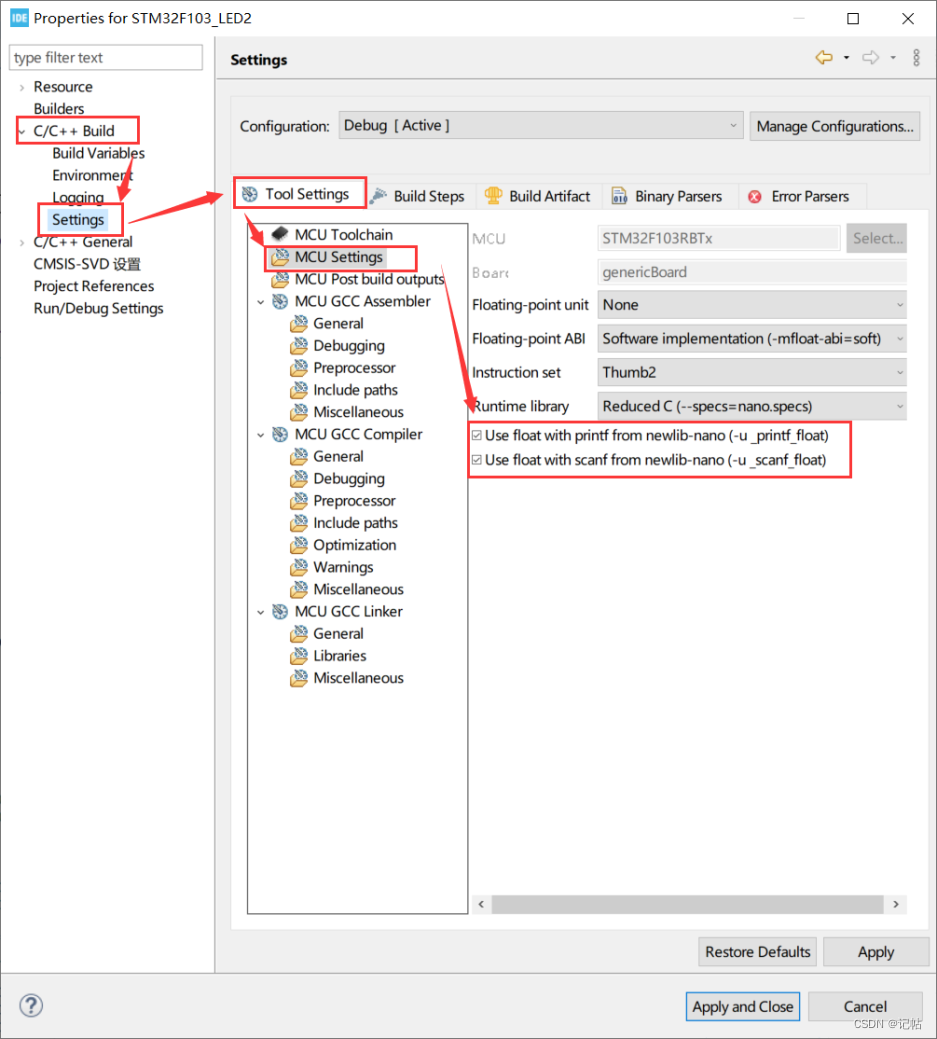Open the Configuration dropdown
937x1039 pixels.
[x=541, y=125]
